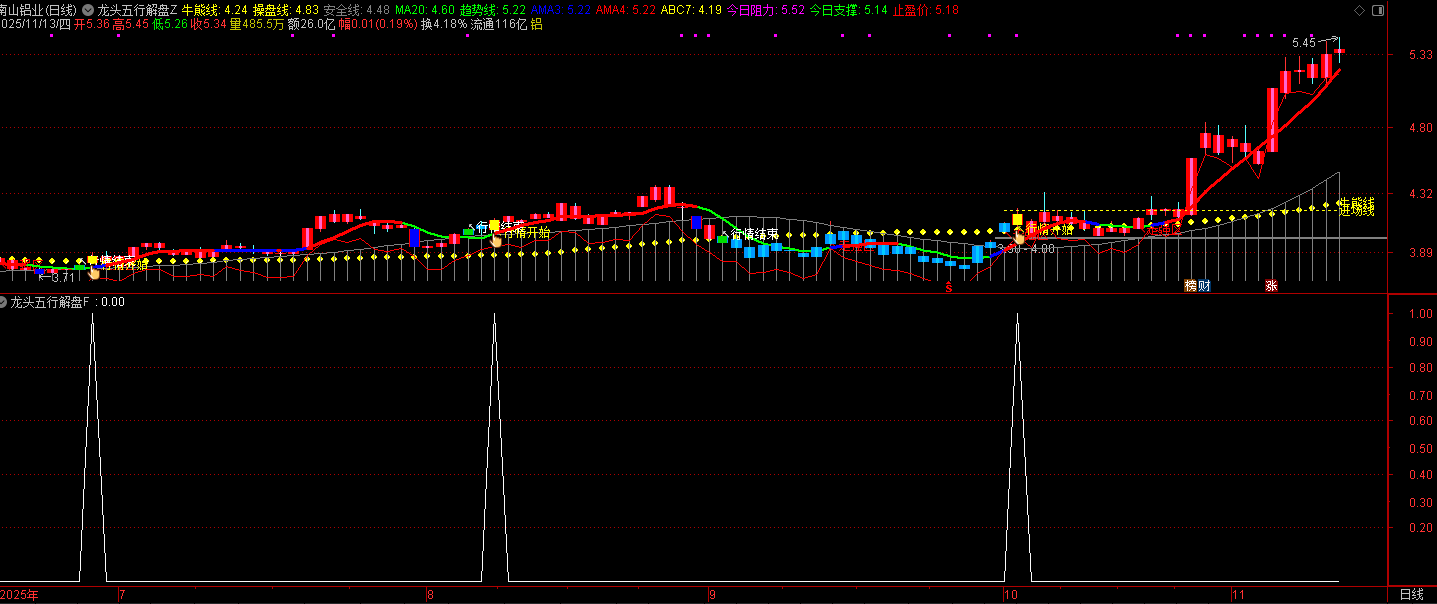The height and width of the screenshot is (604, 1437).
Task: Click the 南山铝业(日线) stock title
Action: pyautogui.click(x=38, y=9)
